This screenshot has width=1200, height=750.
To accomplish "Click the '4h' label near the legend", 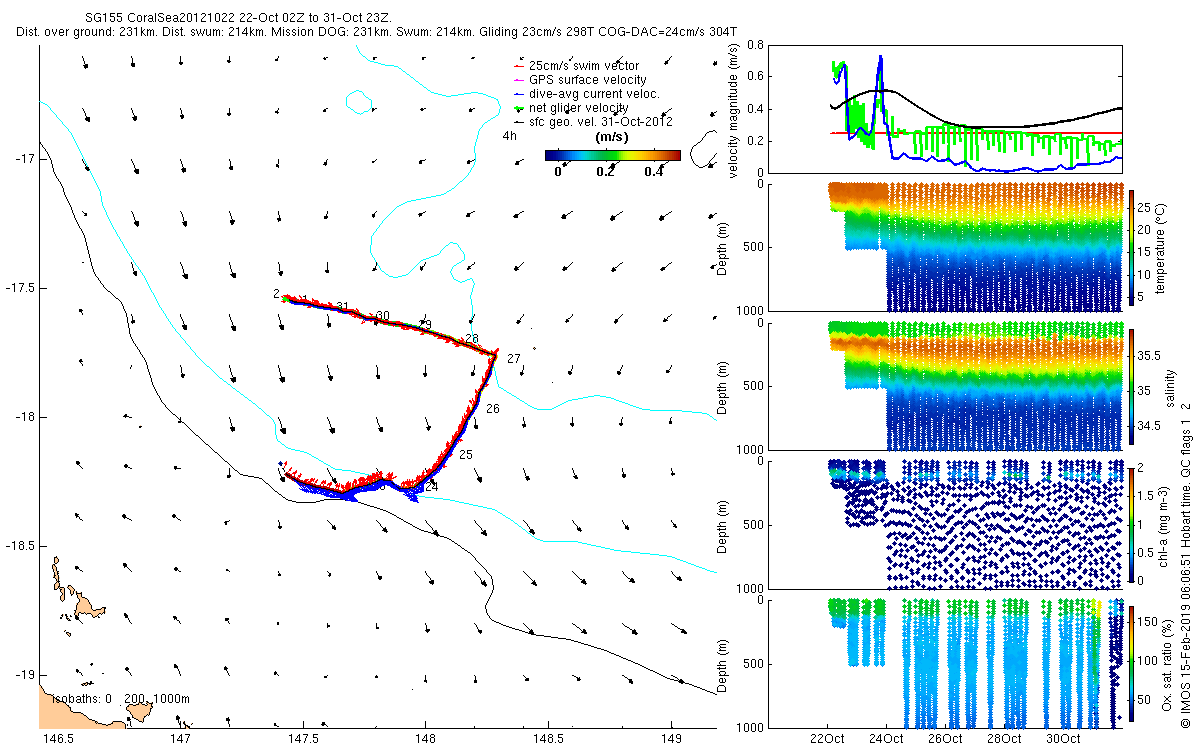I will click(x=509, y=137).
